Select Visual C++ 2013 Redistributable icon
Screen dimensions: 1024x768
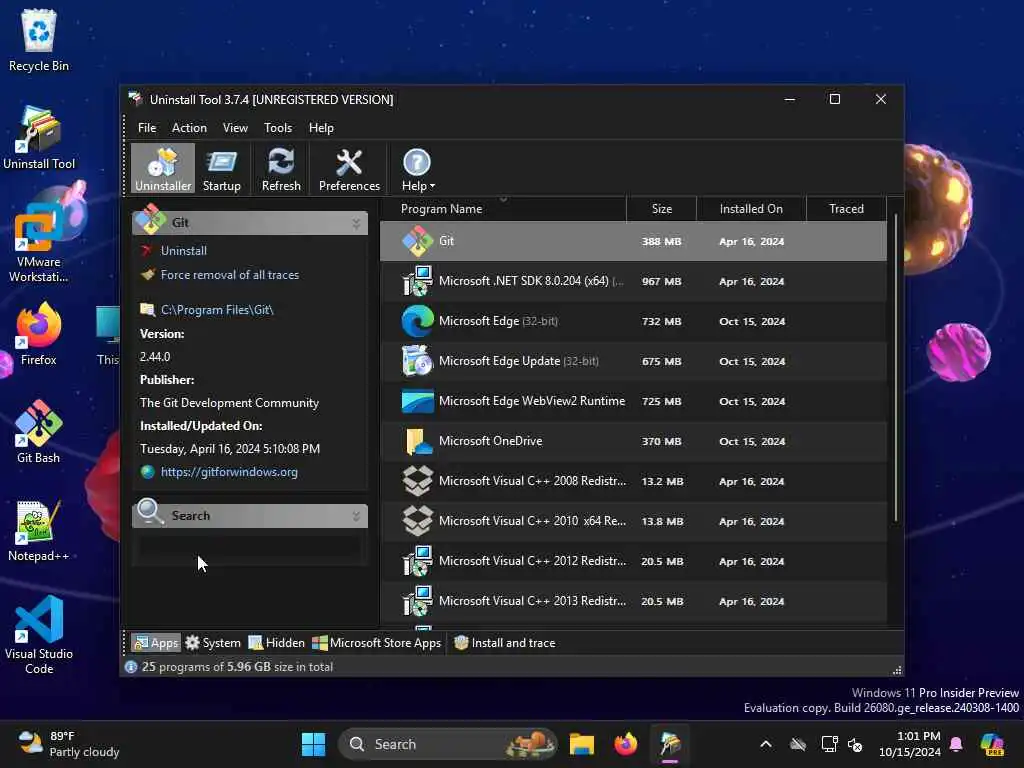pyautogui.click(x=417, y=601)
